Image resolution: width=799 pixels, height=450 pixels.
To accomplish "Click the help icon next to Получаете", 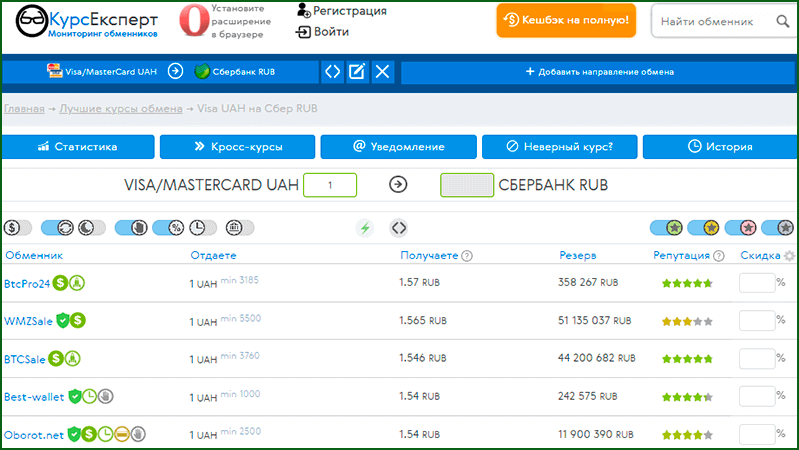I will (467, 256).
